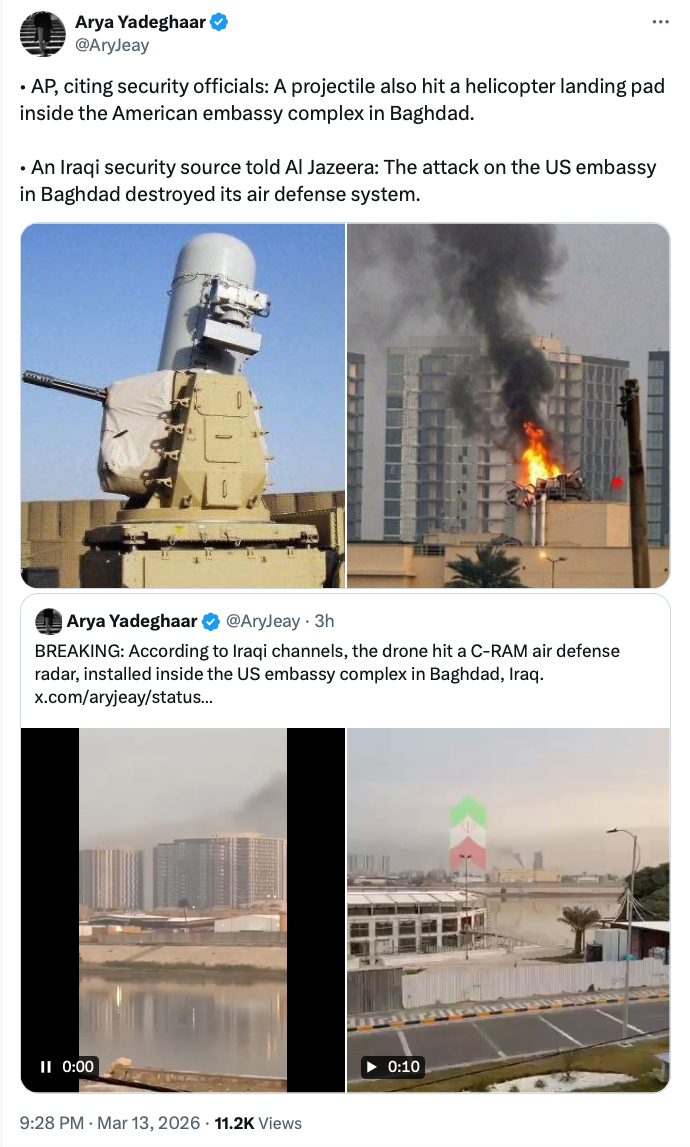Image resolution: width=690 pixels, height=1147 pixels.
Task: Open the Arya Yadeghaar display name link
Action: pos(140,23)
